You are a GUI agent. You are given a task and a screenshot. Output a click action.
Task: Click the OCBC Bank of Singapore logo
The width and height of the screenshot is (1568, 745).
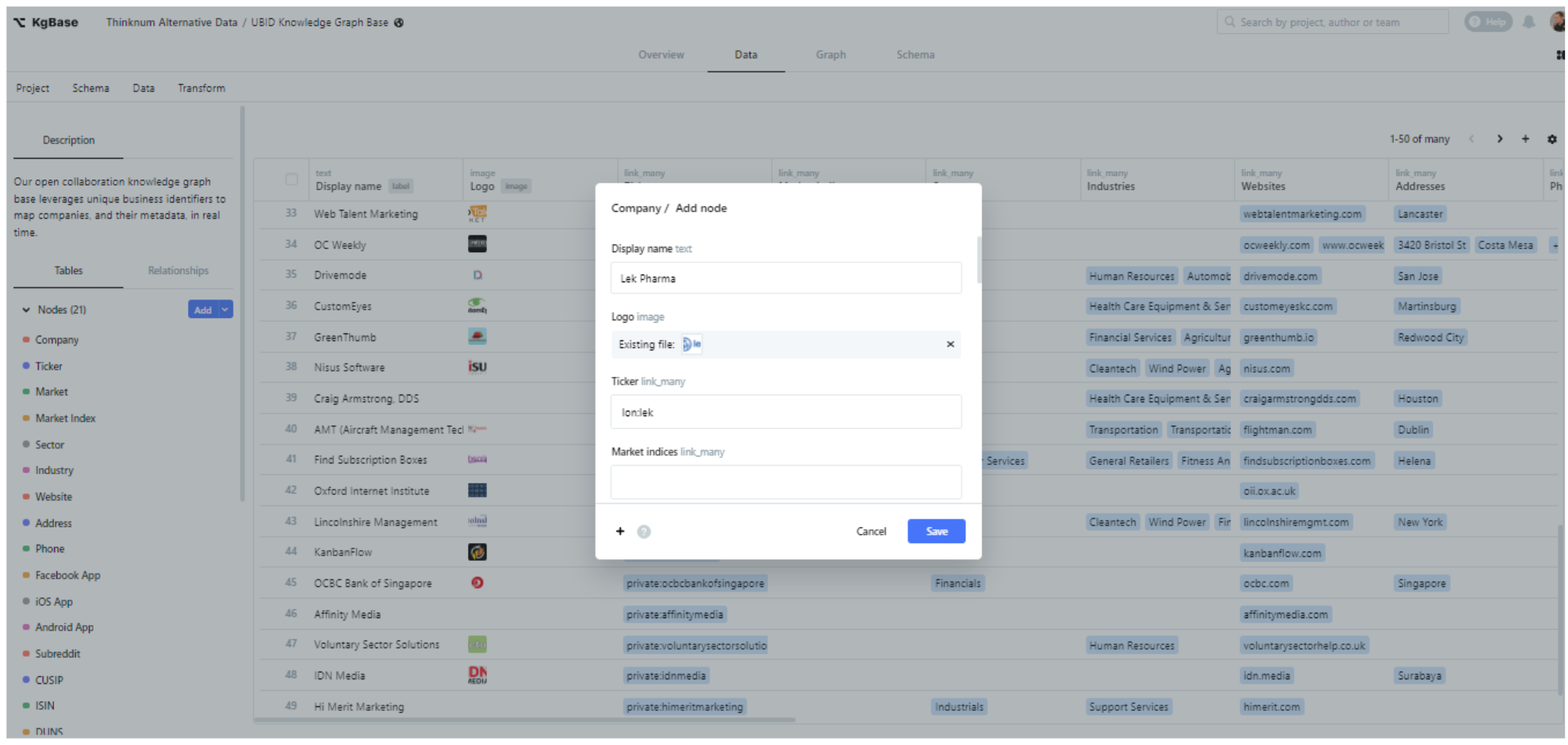(x=477, y=583)
